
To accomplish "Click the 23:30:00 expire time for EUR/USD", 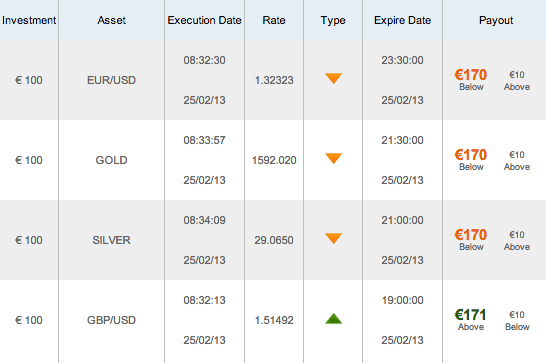I will (x=402, y=60).
